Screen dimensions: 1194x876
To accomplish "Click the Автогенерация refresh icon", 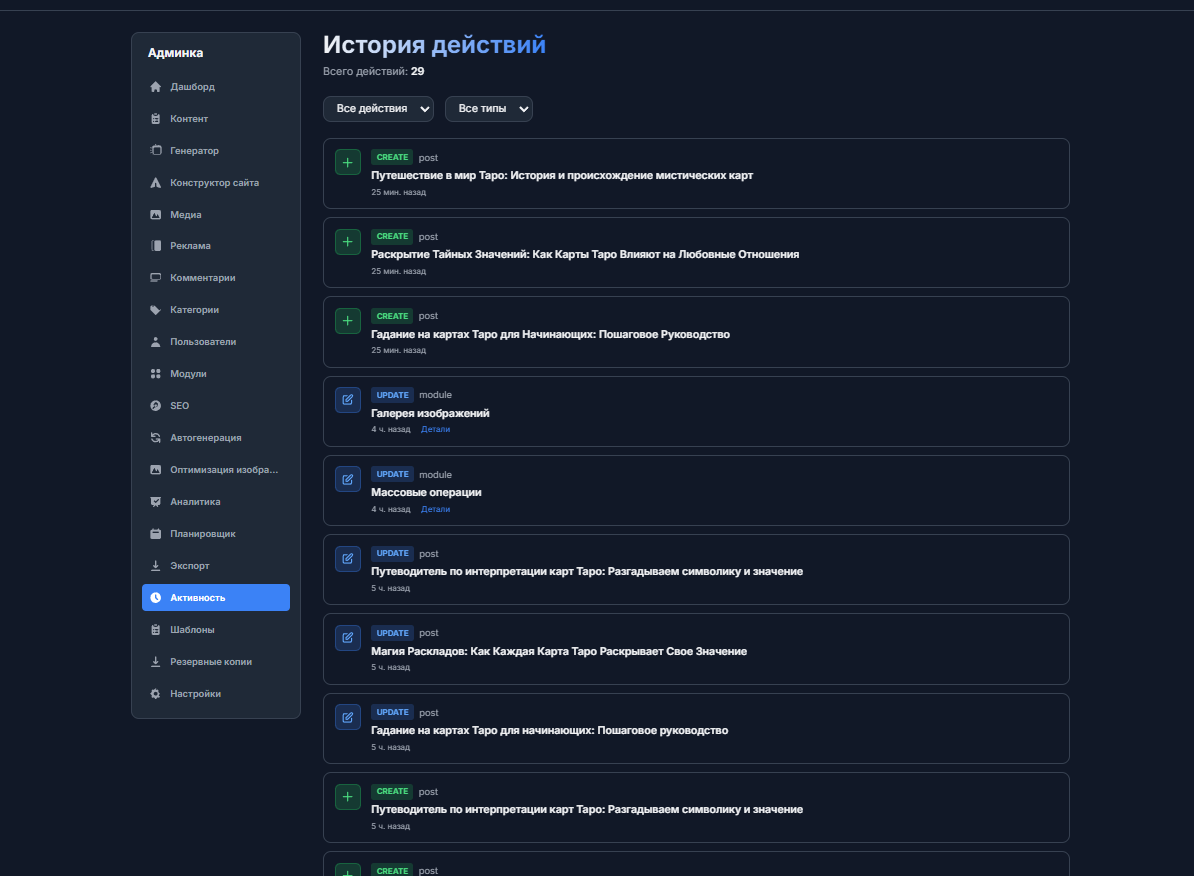I will tap(155, 438).
